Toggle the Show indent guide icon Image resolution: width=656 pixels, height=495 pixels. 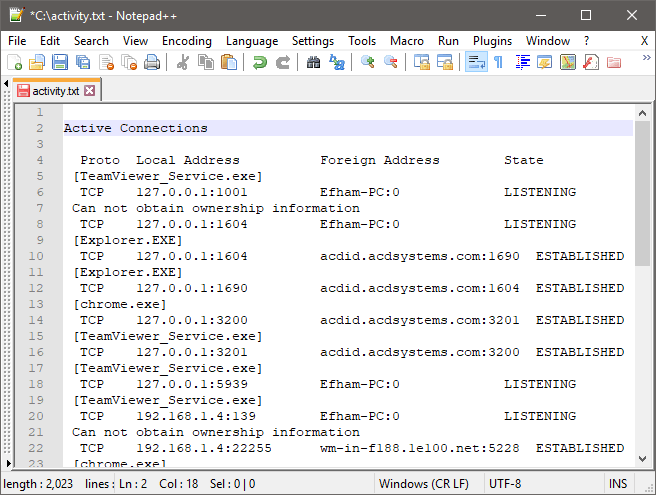click(522, 62)
